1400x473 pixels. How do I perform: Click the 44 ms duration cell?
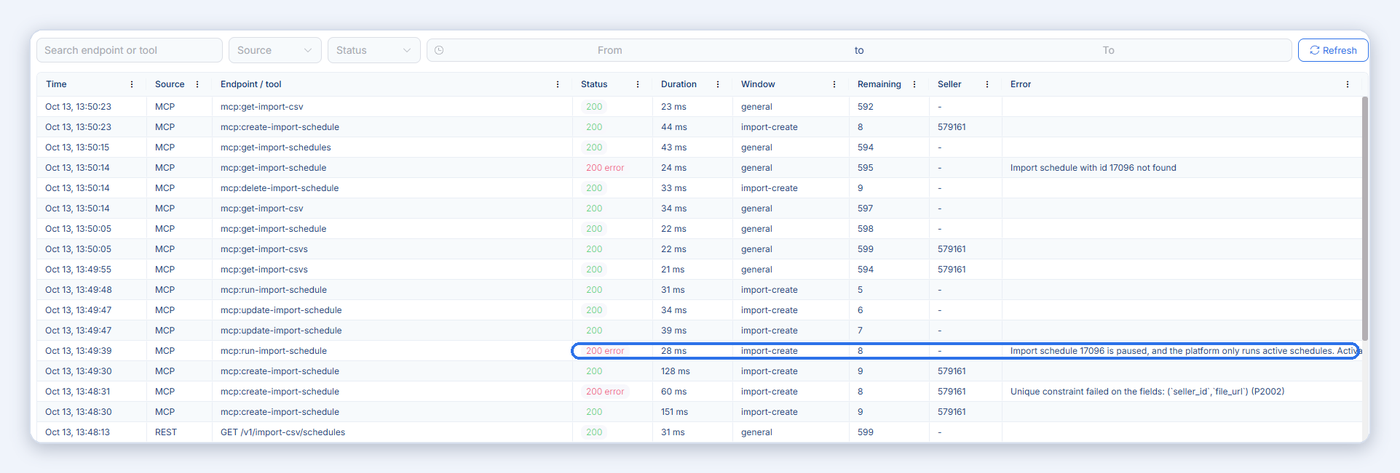click(x=673, y=127)
